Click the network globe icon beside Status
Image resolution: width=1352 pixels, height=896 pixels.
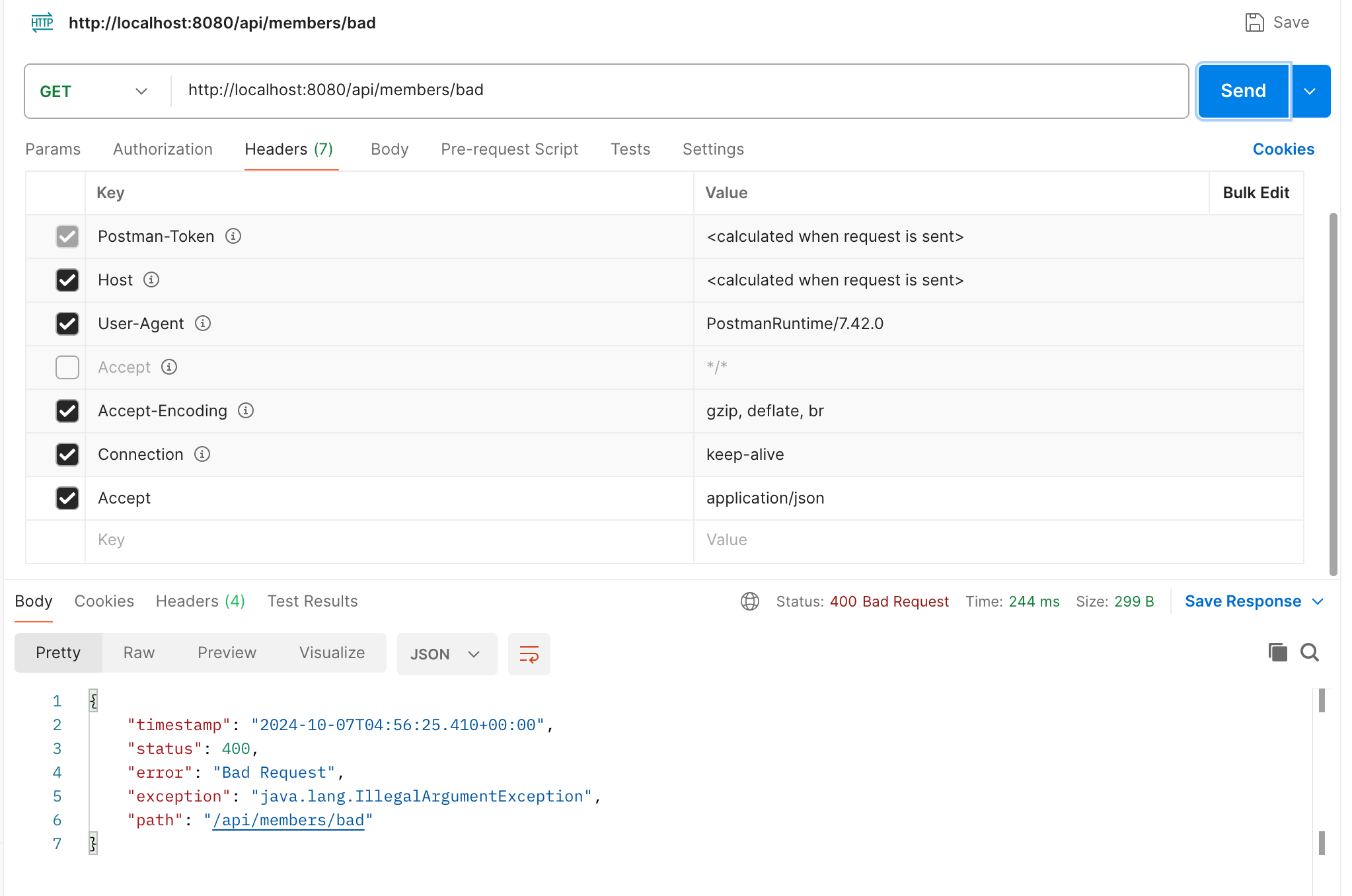pyautogui.click(x=749, y=601)
